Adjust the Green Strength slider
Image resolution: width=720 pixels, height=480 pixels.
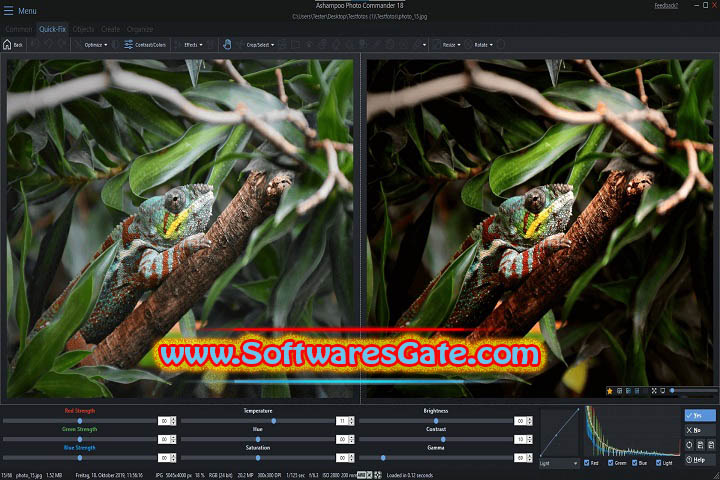(79, 439)
